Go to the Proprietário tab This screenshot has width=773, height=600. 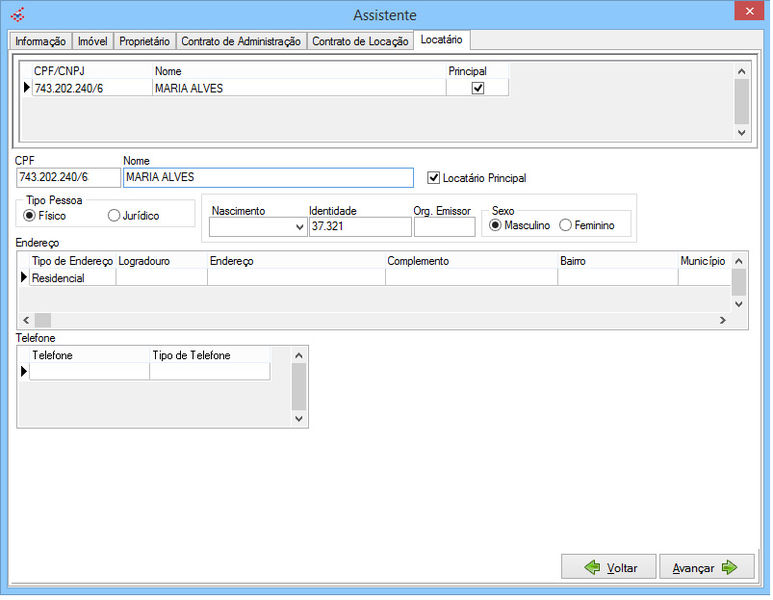[x=144, y=41]
